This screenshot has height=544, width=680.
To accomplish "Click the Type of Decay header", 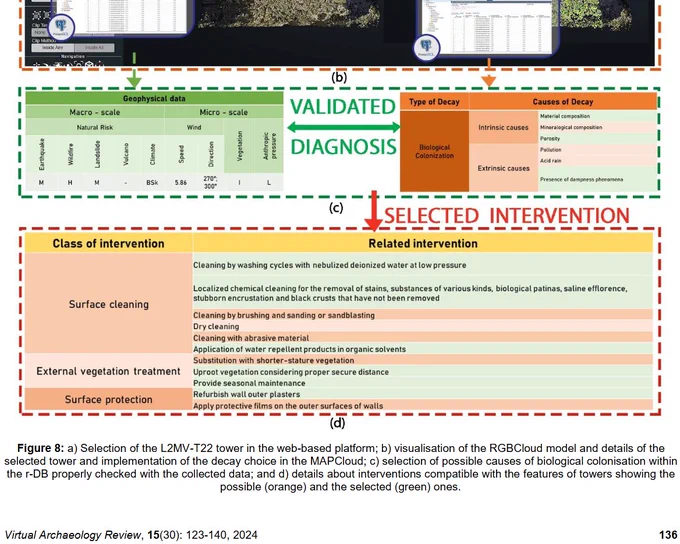I will pos(434,102).
